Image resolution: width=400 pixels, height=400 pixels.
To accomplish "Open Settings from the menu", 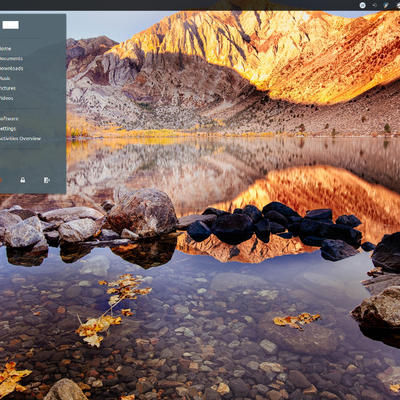I will (8, 129).
